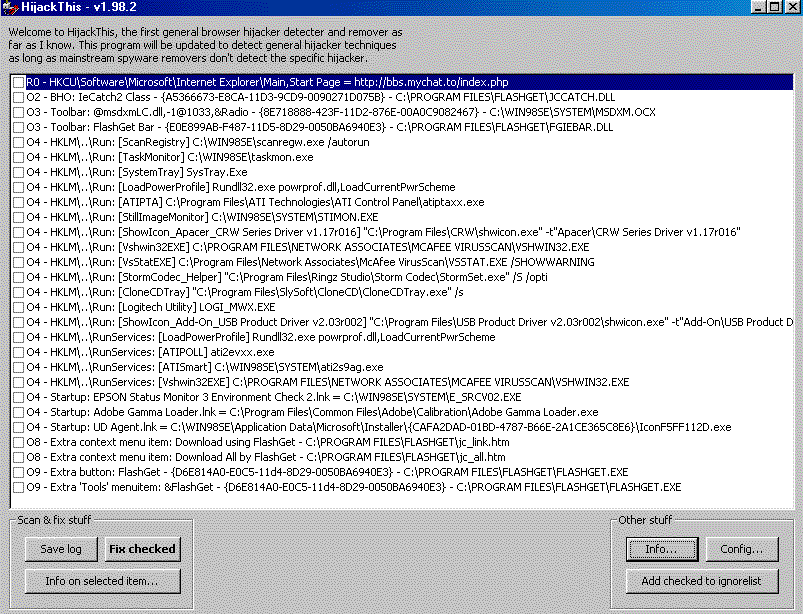
Task: Check the UD Agent.lnk startup checkbox
Action: click(18, 428)
